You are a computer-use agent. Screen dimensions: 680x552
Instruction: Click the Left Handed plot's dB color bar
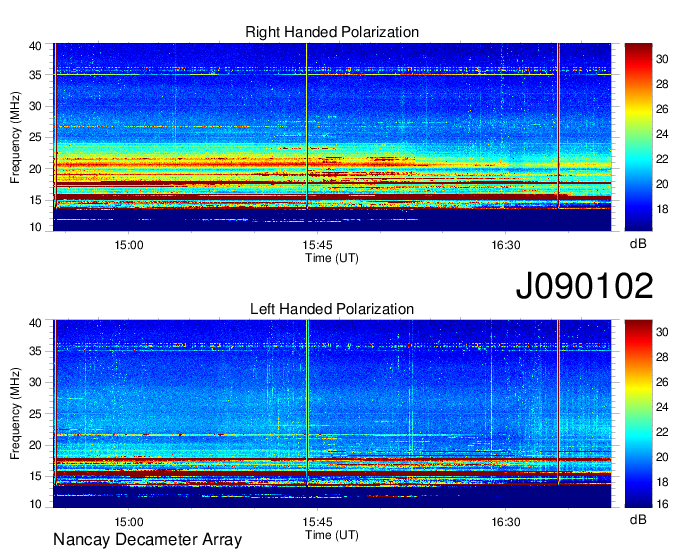(638, 414)
